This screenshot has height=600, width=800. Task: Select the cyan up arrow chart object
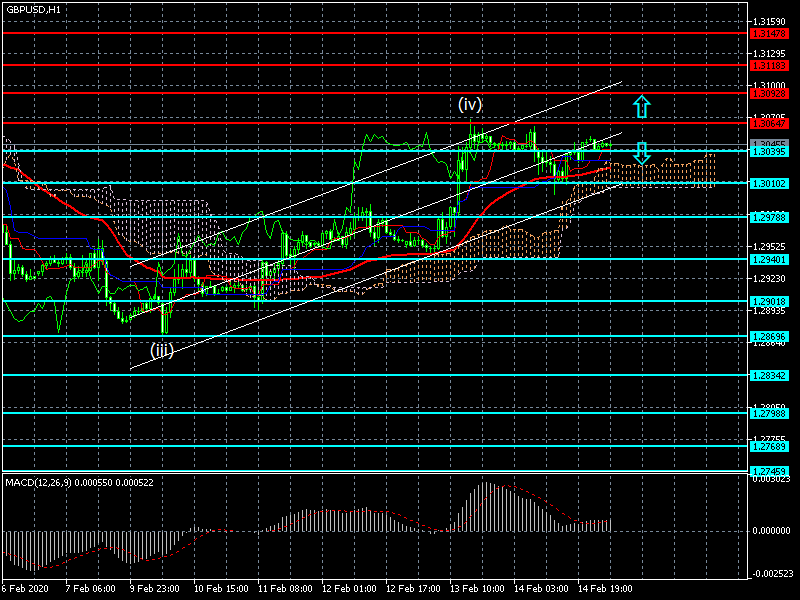pos(642,107)
